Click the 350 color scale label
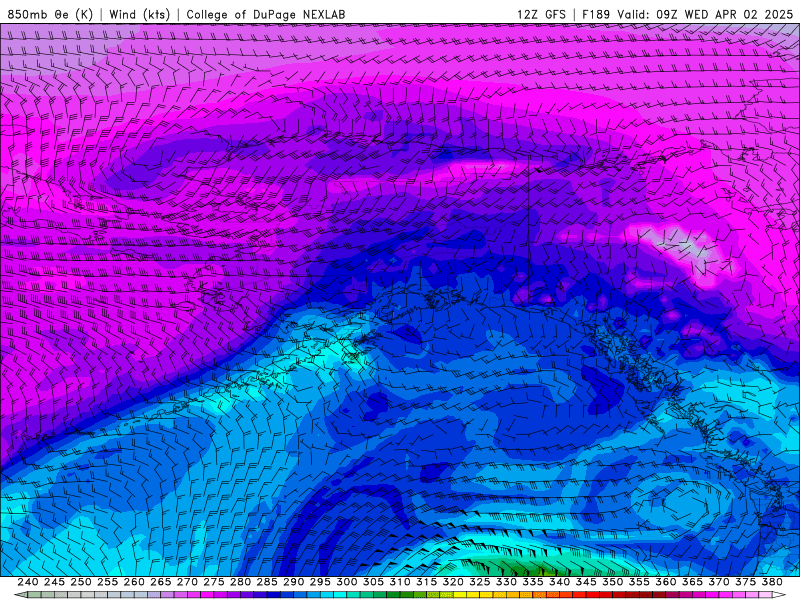800x600 pixels. [x=612, y=582]
